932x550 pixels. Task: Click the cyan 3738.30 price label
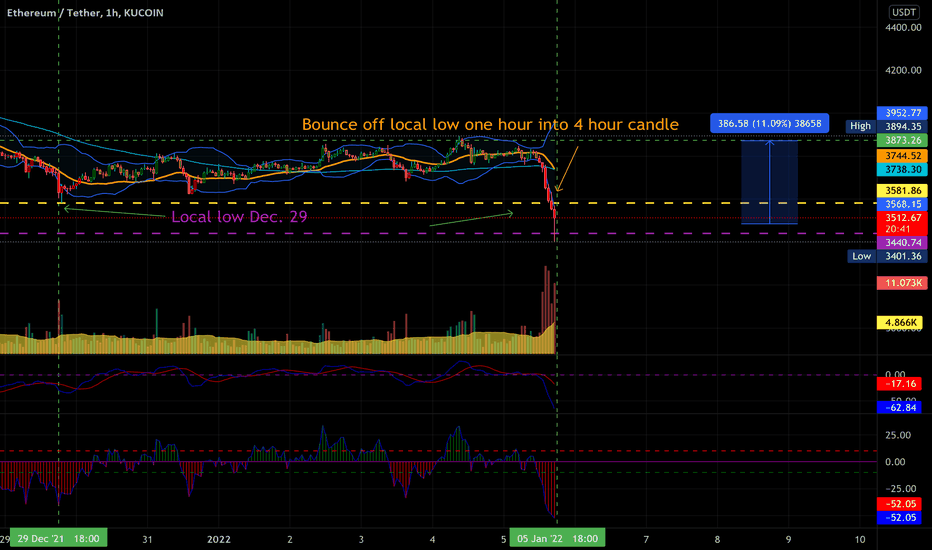[902, 169]
